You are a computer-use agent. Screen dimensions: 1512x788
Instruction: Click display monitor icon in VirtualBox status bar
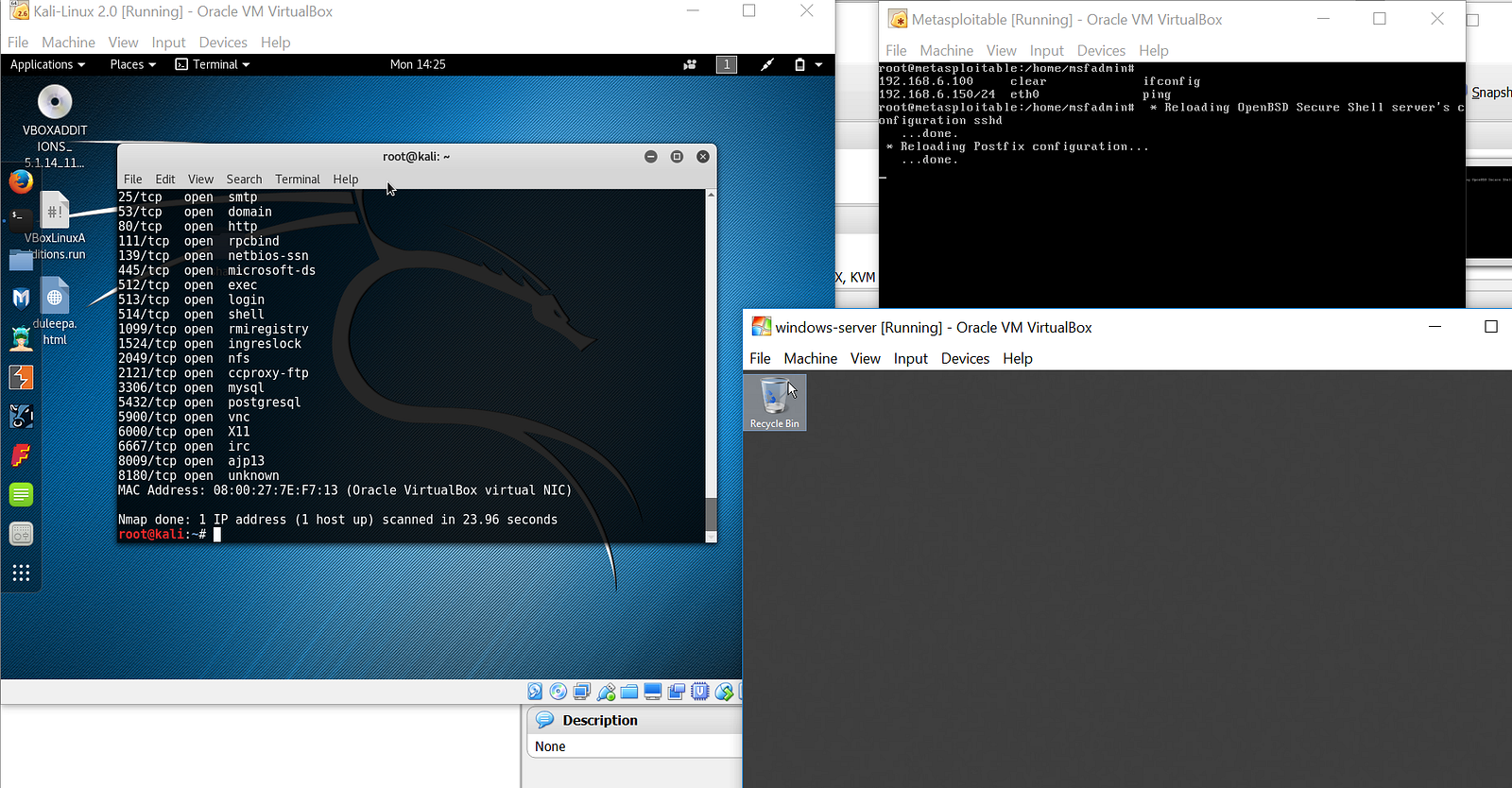click(x=653, y=692)
